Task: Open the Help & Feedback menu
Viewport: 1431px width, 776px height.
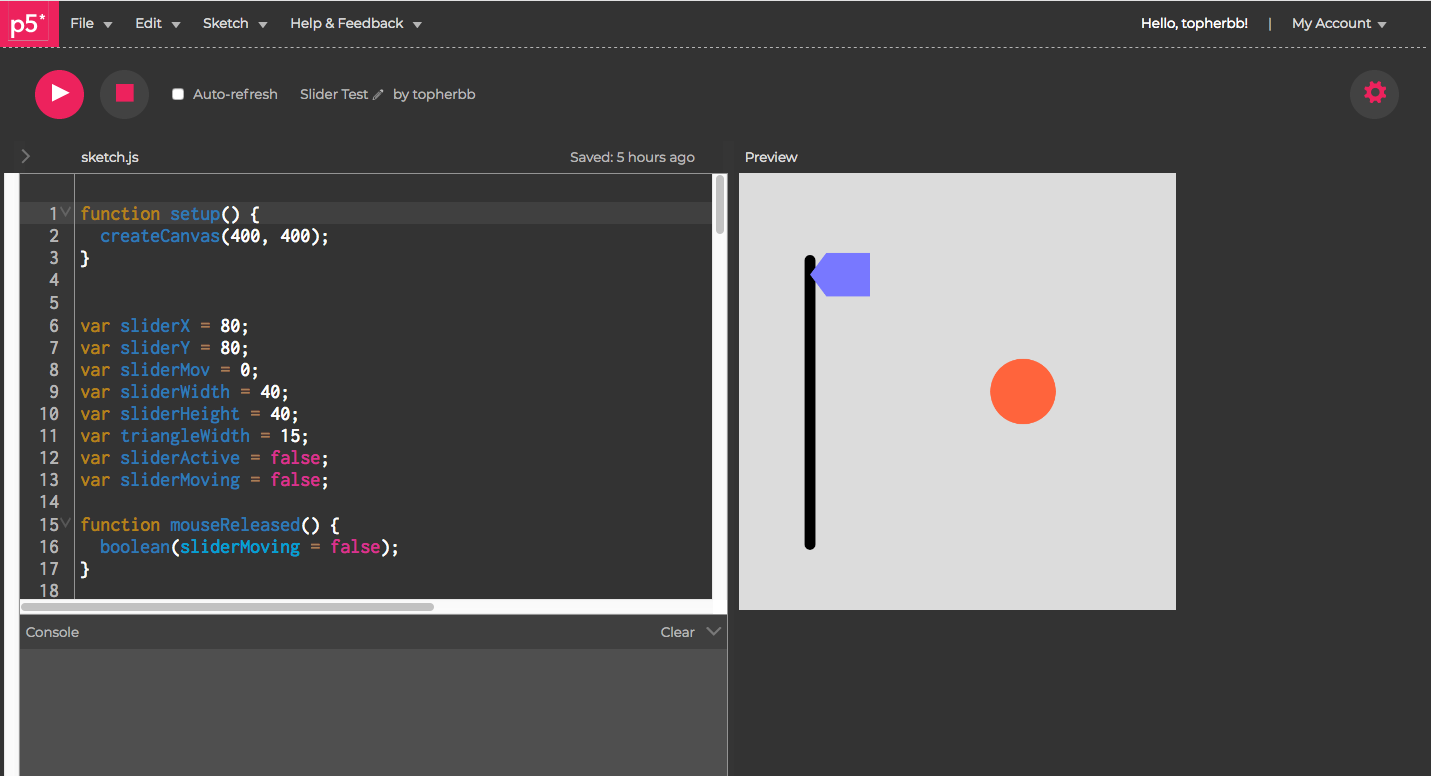Action: [x=356, y=23]
